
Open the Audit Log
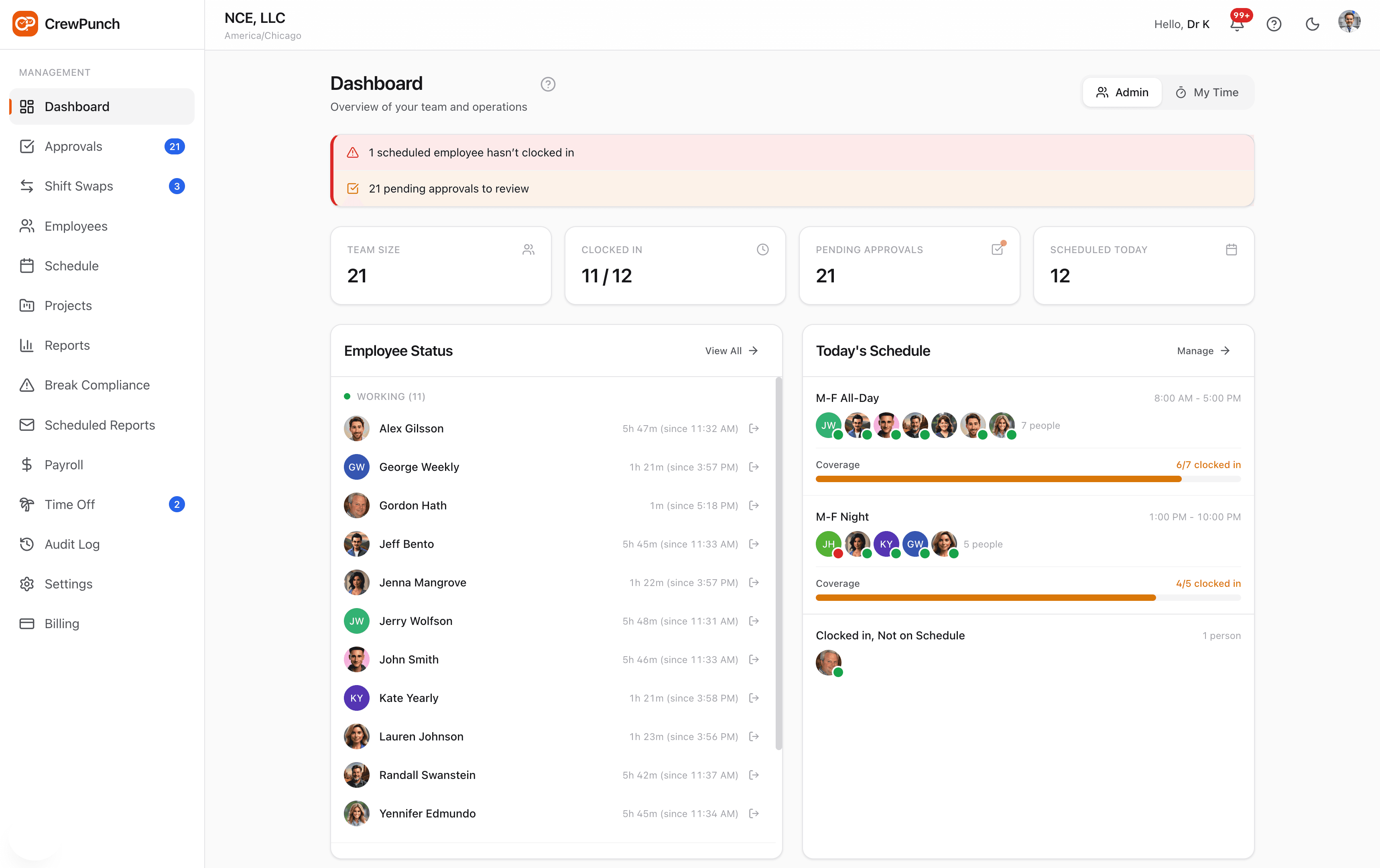pos(72,544)
